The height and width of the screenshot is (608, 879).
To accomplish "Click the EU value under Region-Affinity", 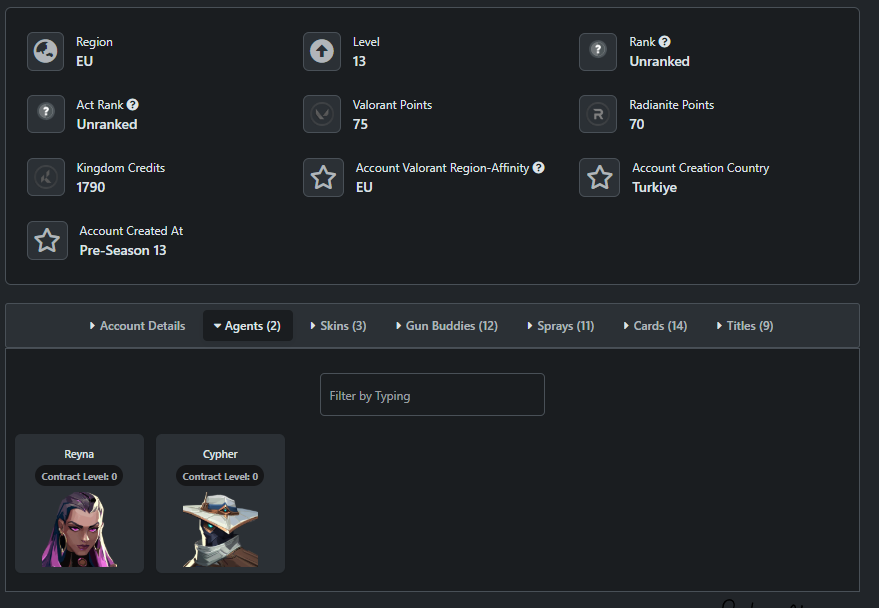I will [364, 187].
